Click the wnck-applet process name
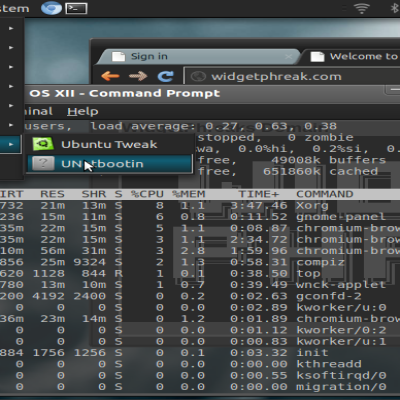The width and height of the screenshot is (400, 400). 341,285
